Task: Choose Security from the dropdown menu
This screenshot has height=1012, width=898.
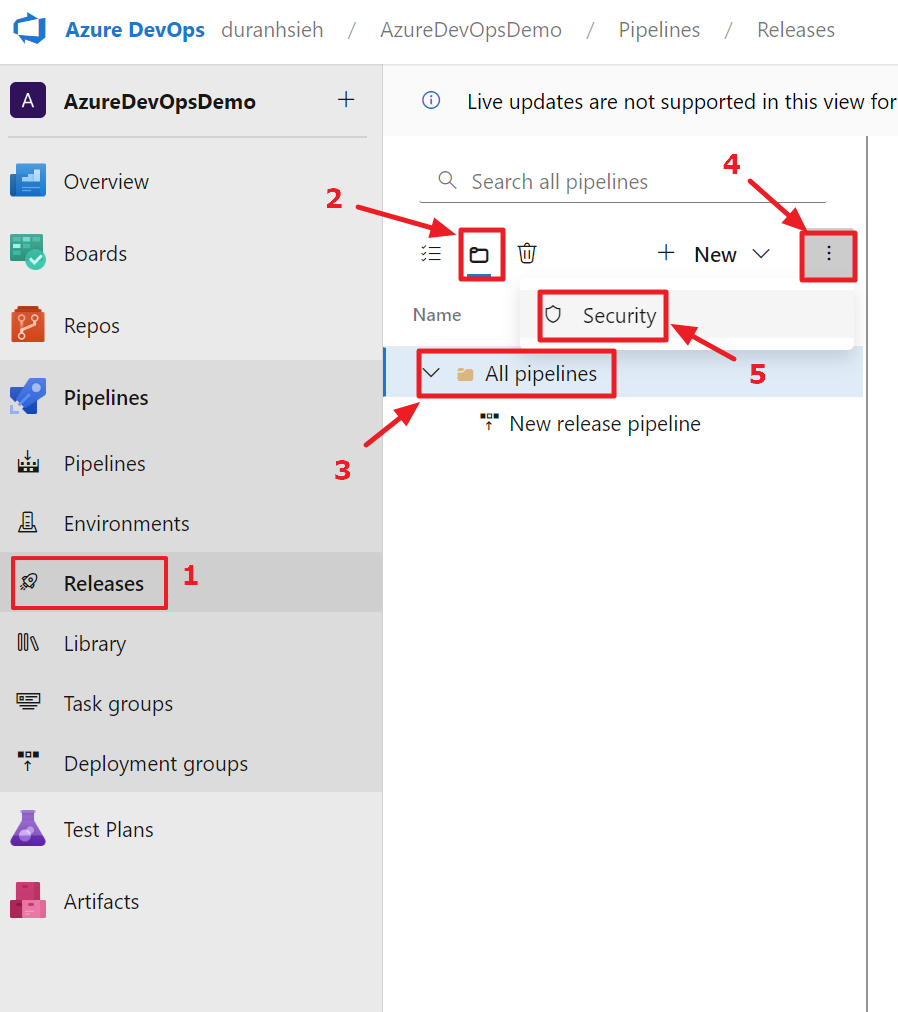Action: point(687,315)
